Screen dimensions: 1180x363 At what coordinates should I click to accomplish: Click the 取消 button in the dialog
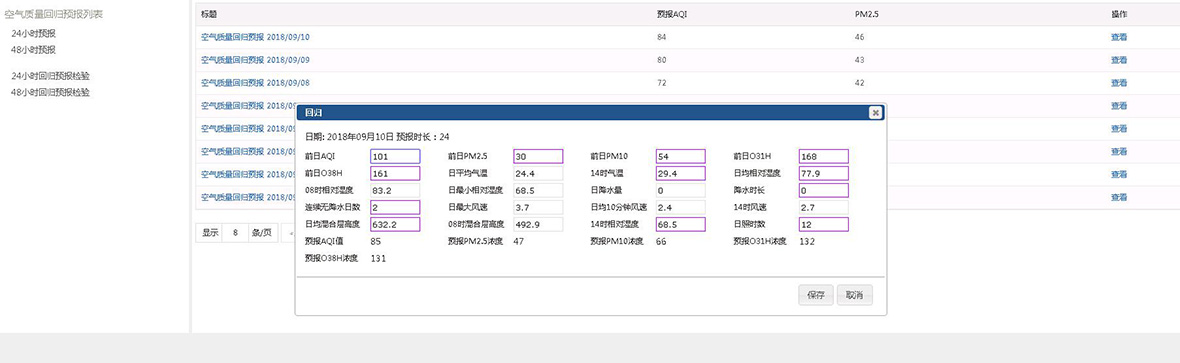tap(855, 295)
